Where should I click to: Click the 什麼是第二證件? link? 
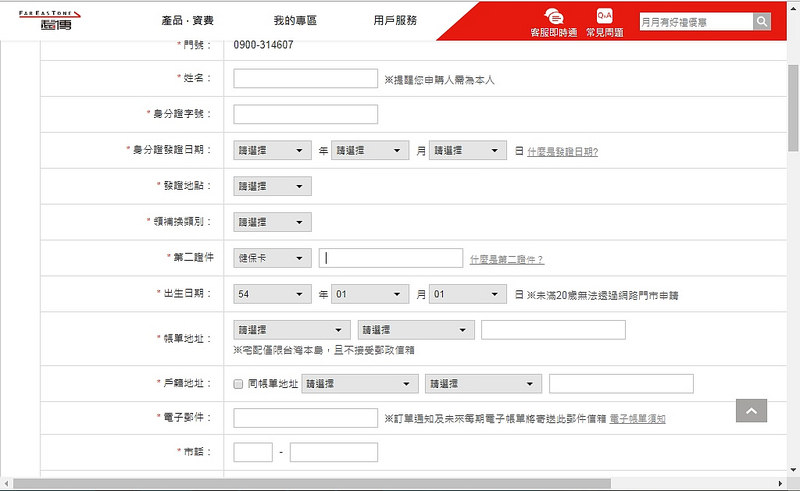tap(507, 259)
